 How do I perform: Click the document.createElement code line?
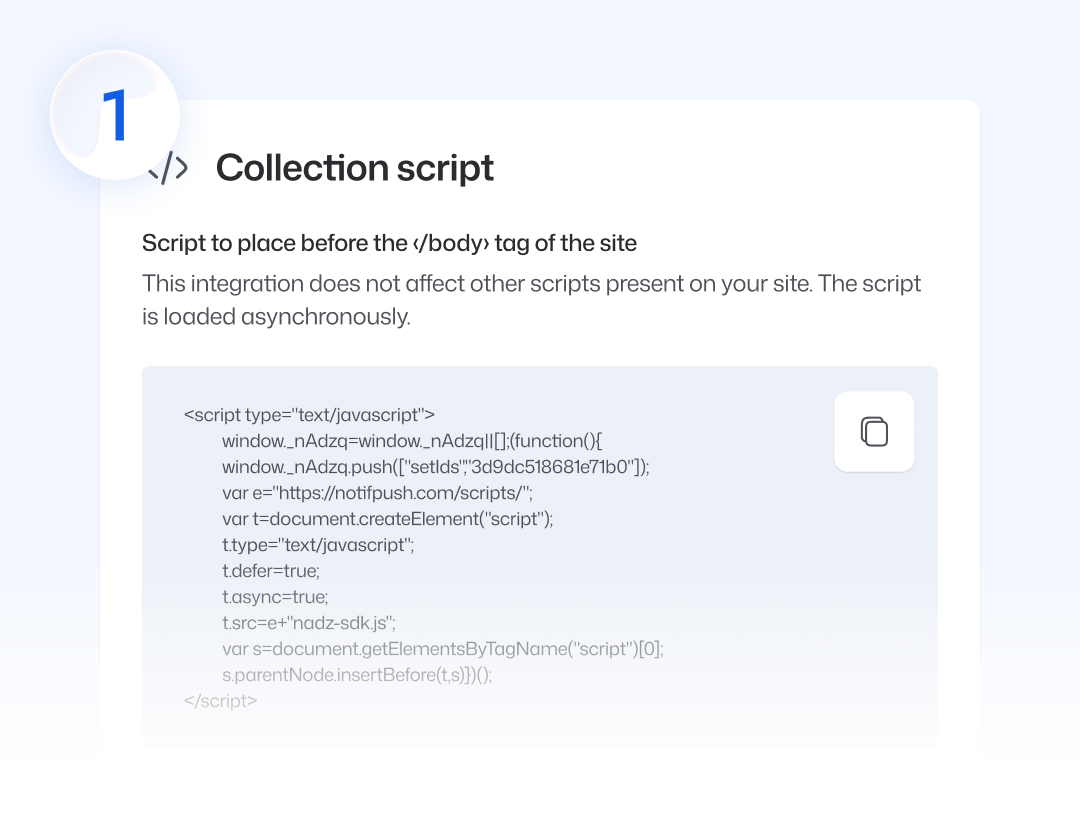click(x=388, y=519)
